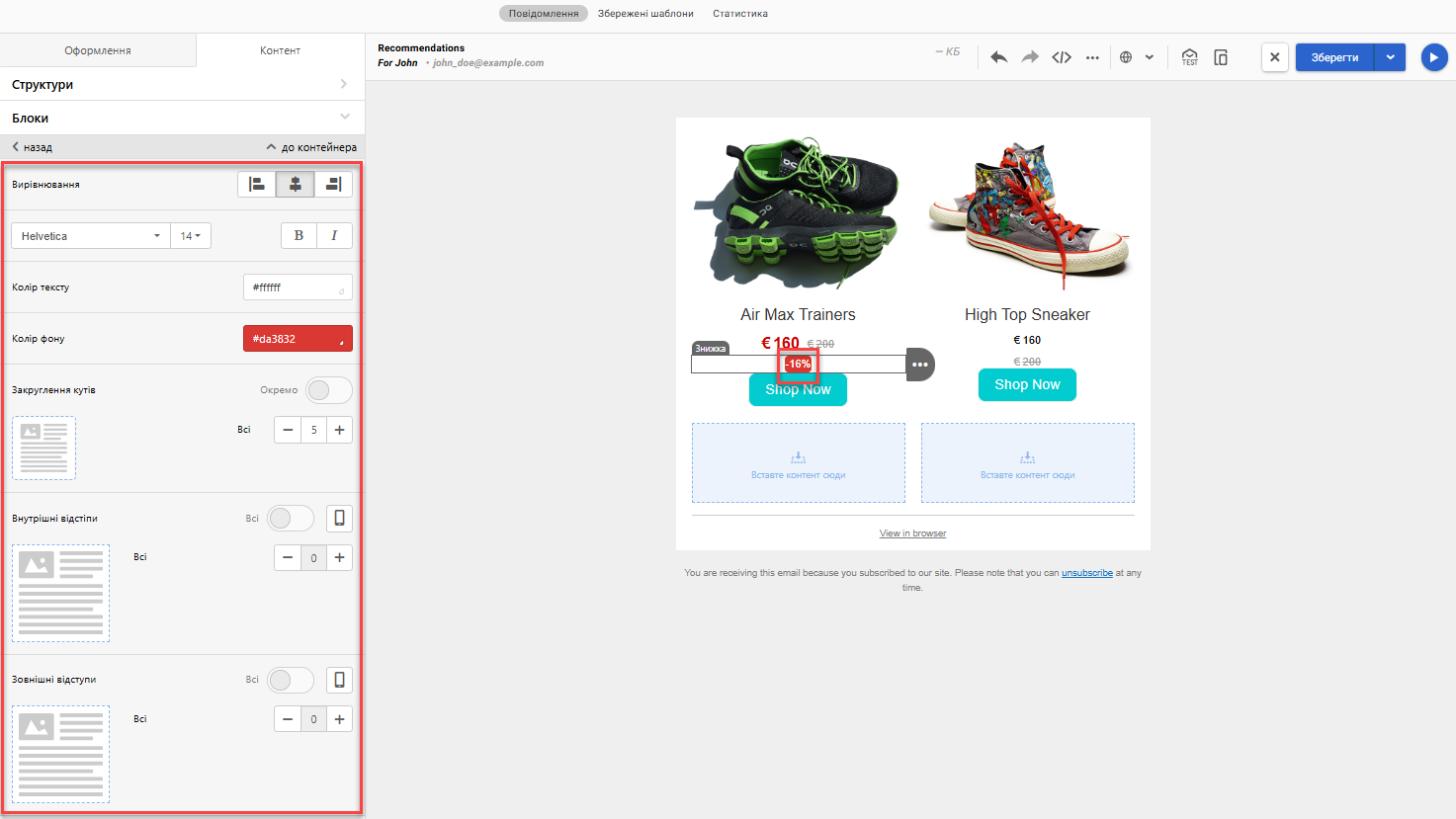
Task: Open View in browser link
Action: [912, 533]
